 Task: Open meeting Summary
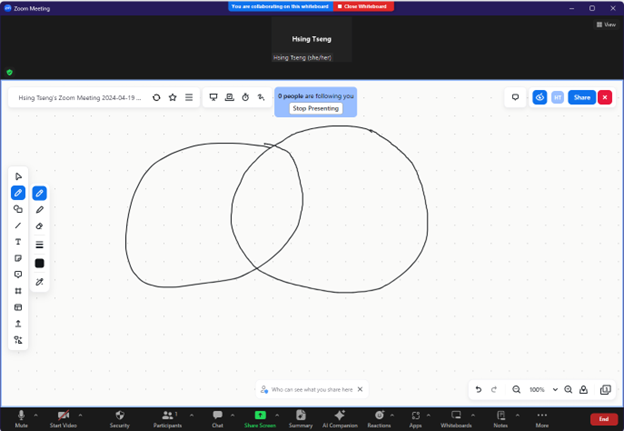(300, 419)
